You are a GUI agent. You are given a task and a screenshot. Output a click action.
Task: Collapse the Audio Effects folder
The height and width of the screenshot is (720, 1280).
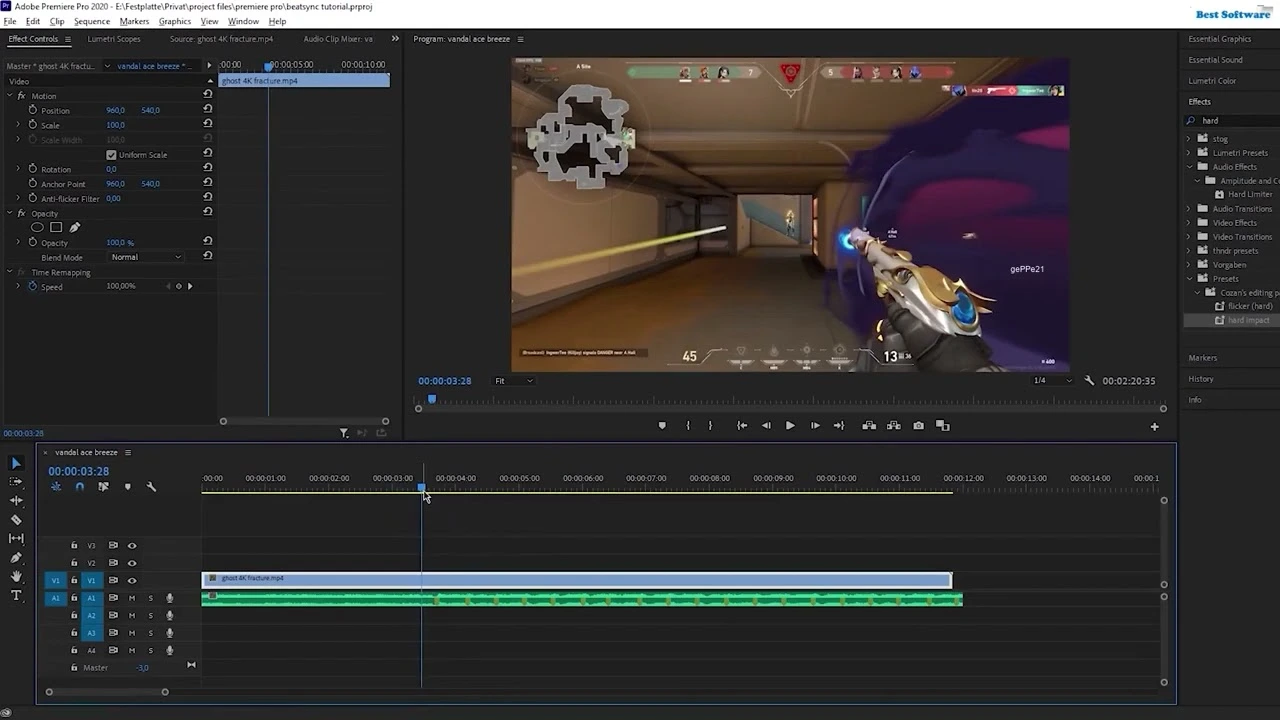pyautogui.click(x=1189, y=167)
